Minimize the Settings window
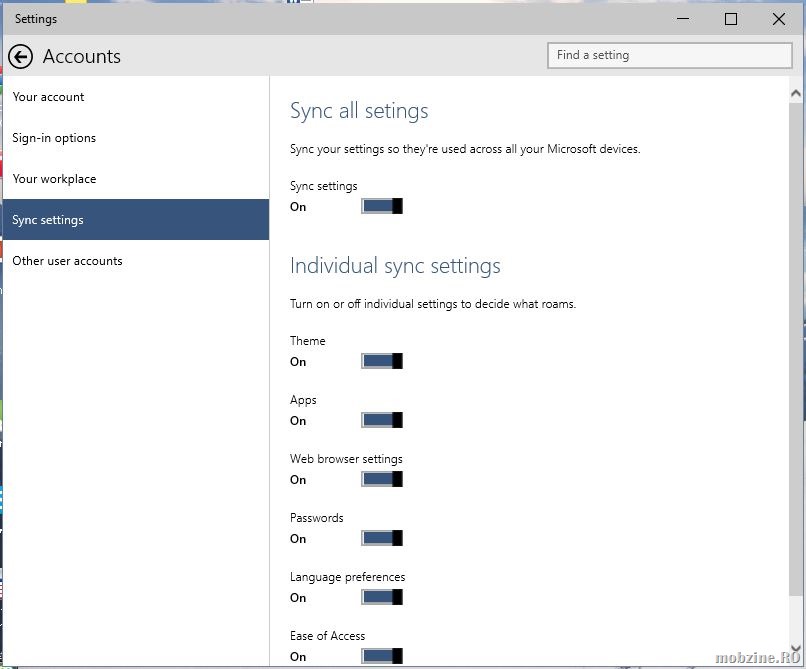 (683, 19)
